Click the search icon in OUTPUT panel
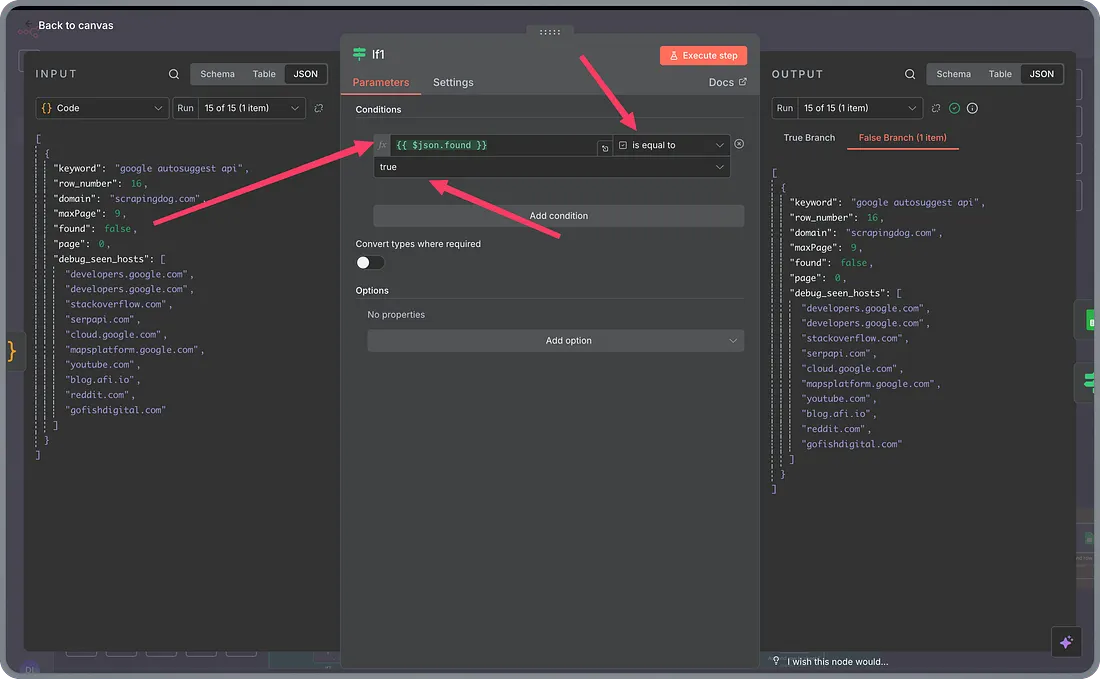 (910, 74)
